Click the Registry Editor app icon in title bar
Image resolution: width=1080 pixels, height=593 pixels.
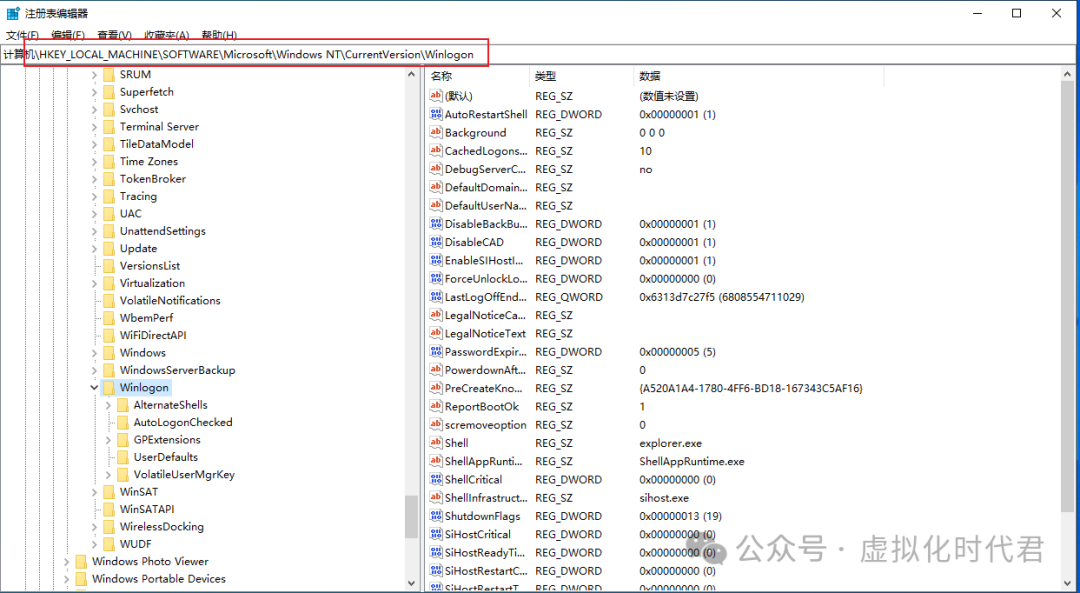pos(13,13)
